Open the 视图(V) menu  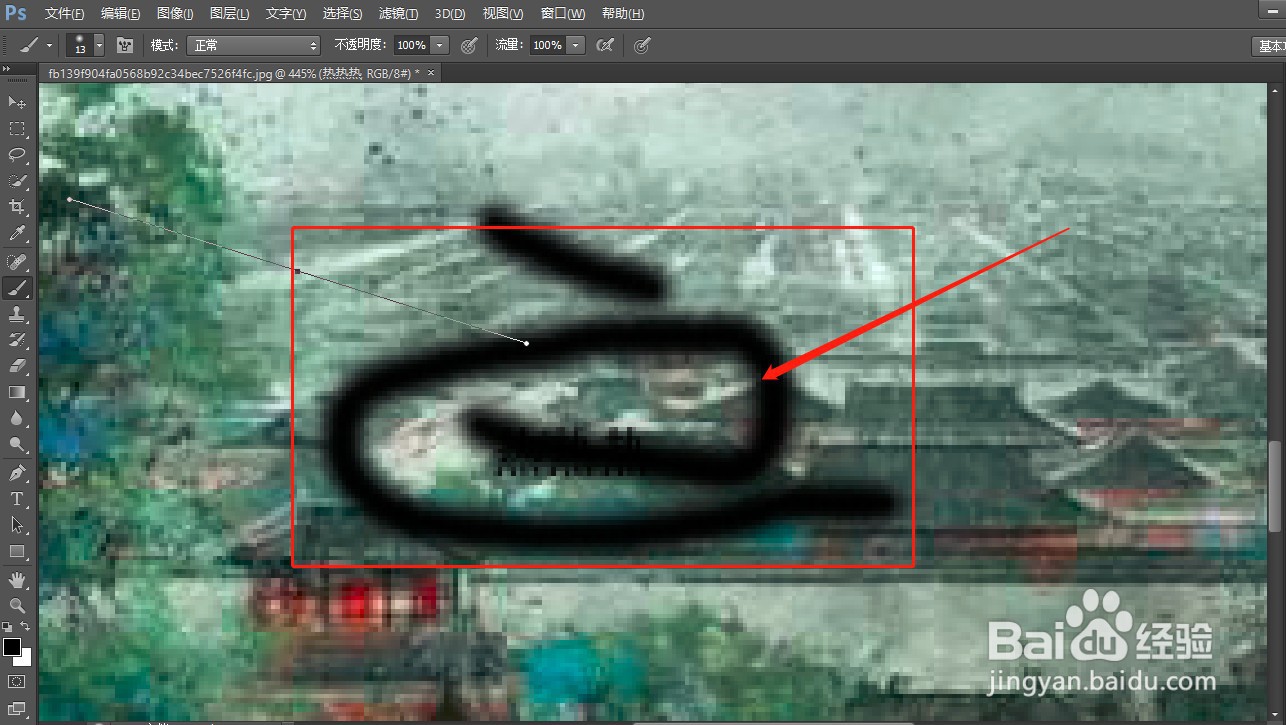[x=503, y=14]
